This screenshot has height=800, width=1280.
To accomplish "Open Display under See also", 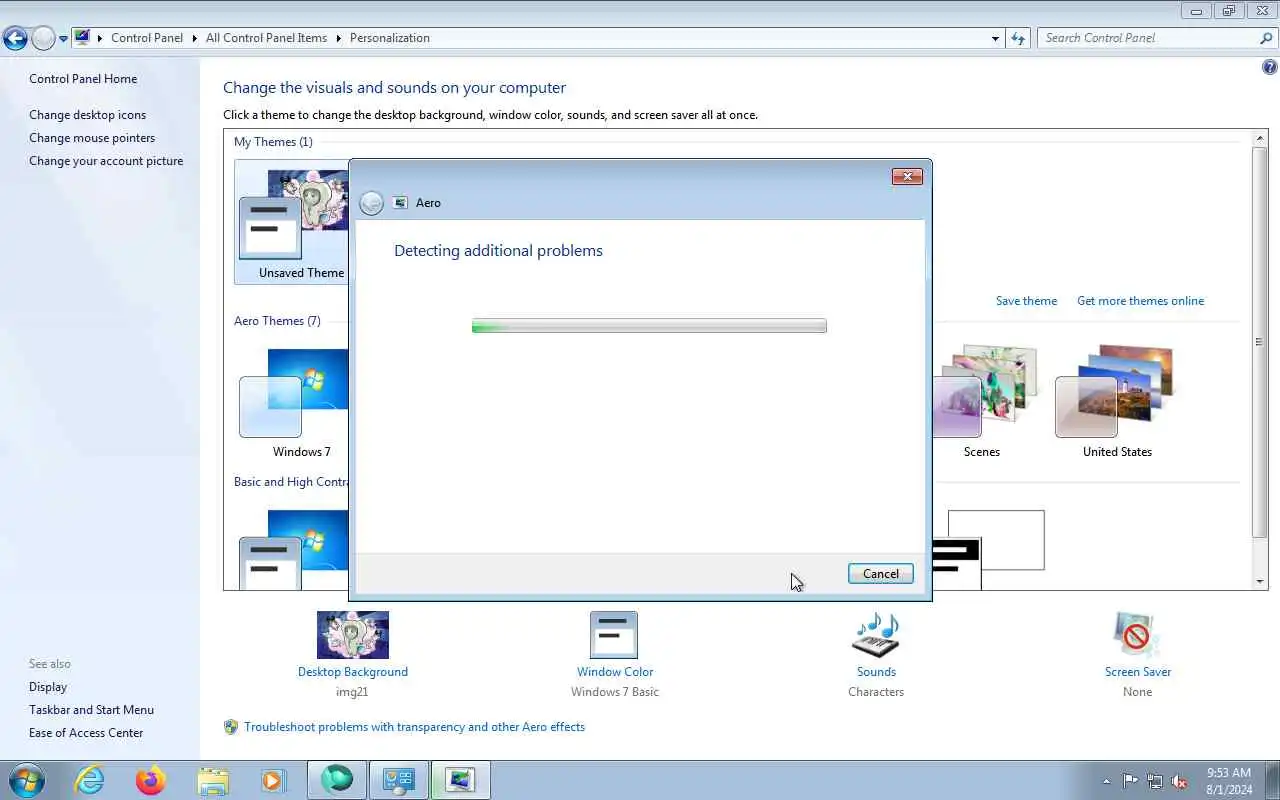I will pyautogui.click(x=48, y=687).
